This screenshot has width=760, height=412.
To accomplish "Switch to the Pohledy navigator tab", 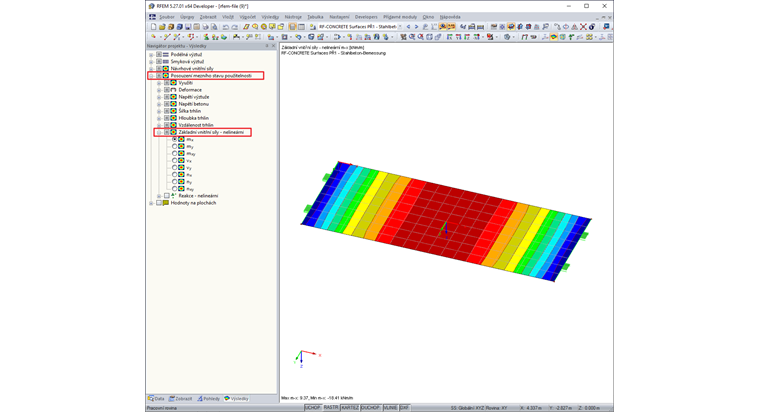I will pyautogui.click(x=208, y=398).
